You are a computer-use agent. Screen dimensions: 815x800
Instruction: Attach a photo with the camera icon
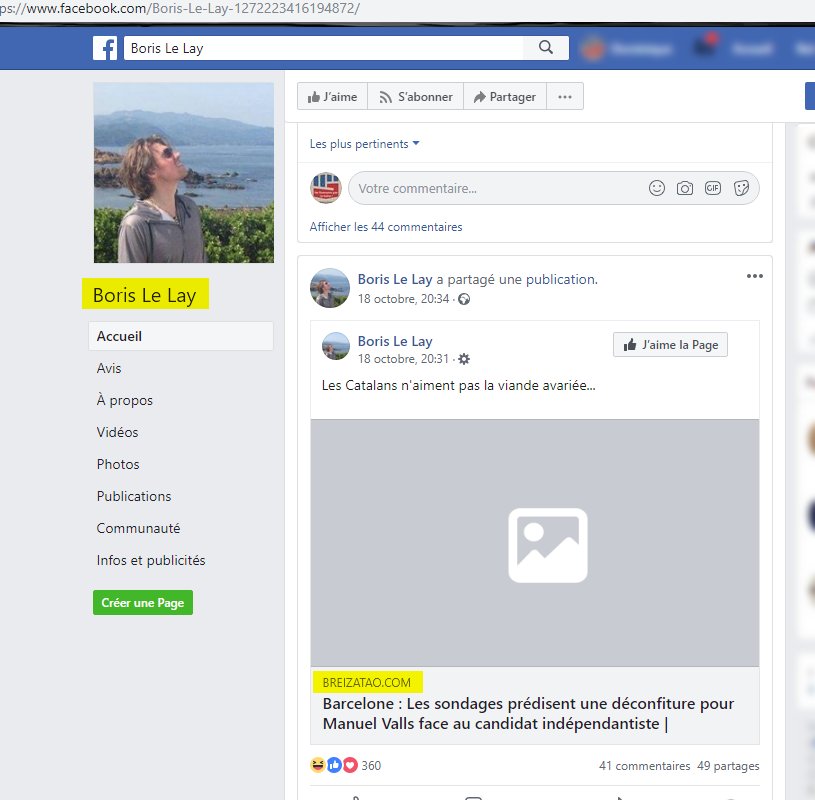click(685, 188)
